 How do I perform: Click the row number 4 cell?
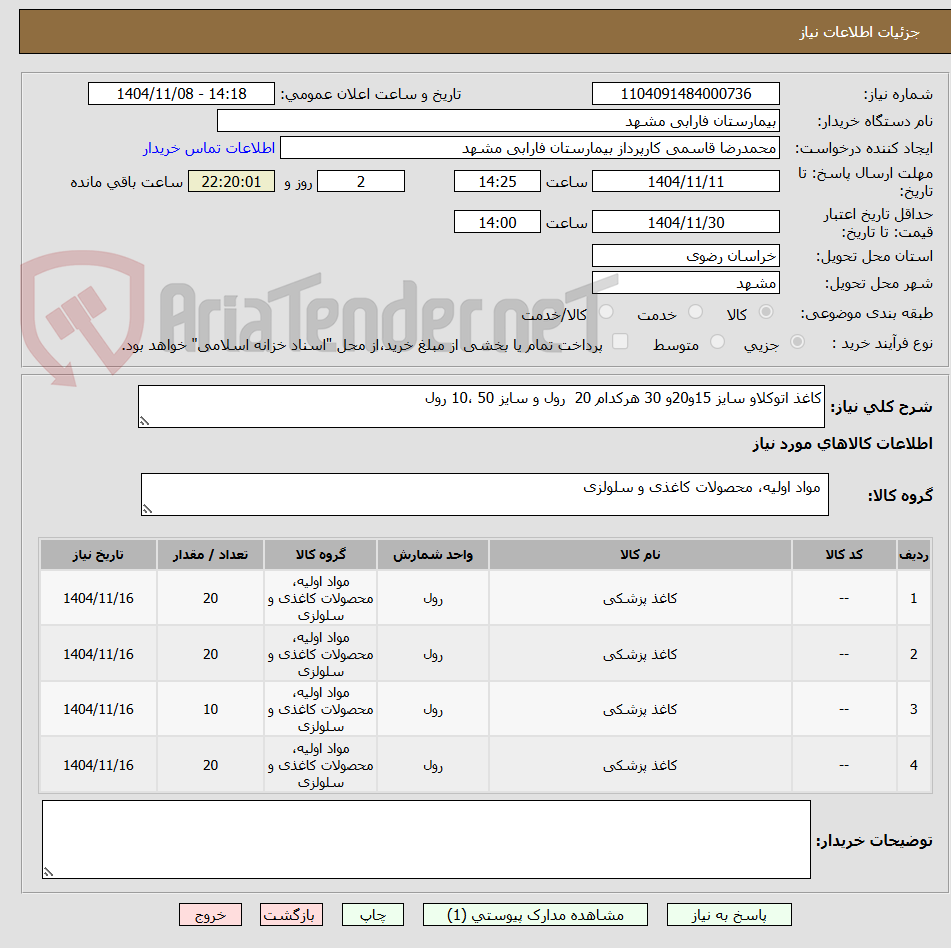[x=913, y=765]
